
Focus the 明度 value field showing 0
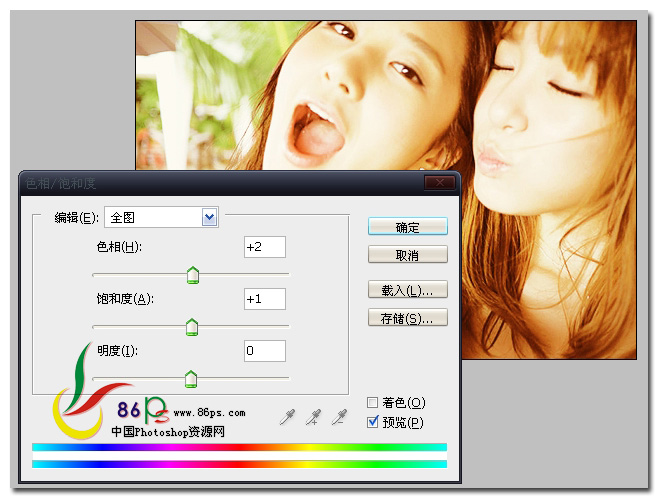pyautogui.click(x=264, y=351)
